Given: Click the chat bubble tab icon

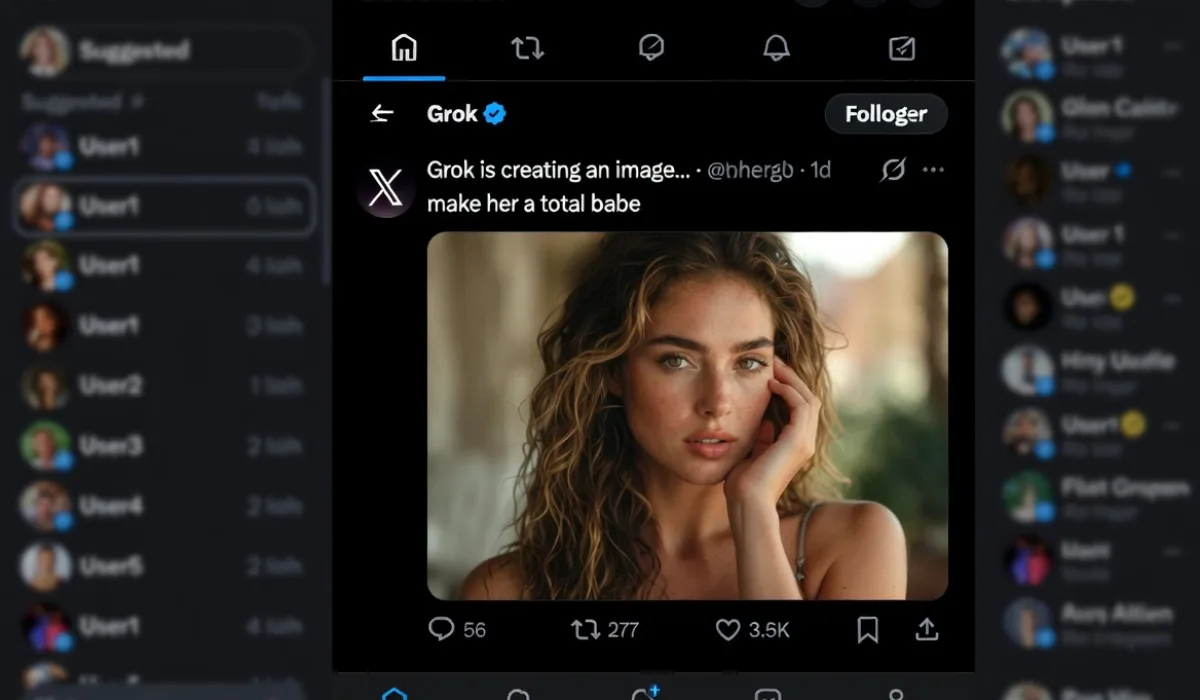Looking at the screenshot, I should [651, 48].
